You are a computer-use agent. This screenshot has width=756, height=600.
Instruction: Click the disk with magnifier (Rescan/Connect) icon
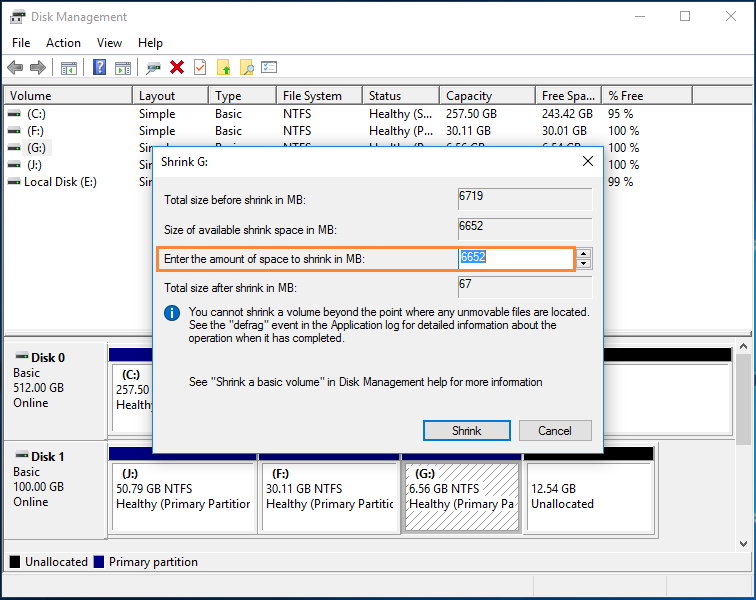point(153,68)
